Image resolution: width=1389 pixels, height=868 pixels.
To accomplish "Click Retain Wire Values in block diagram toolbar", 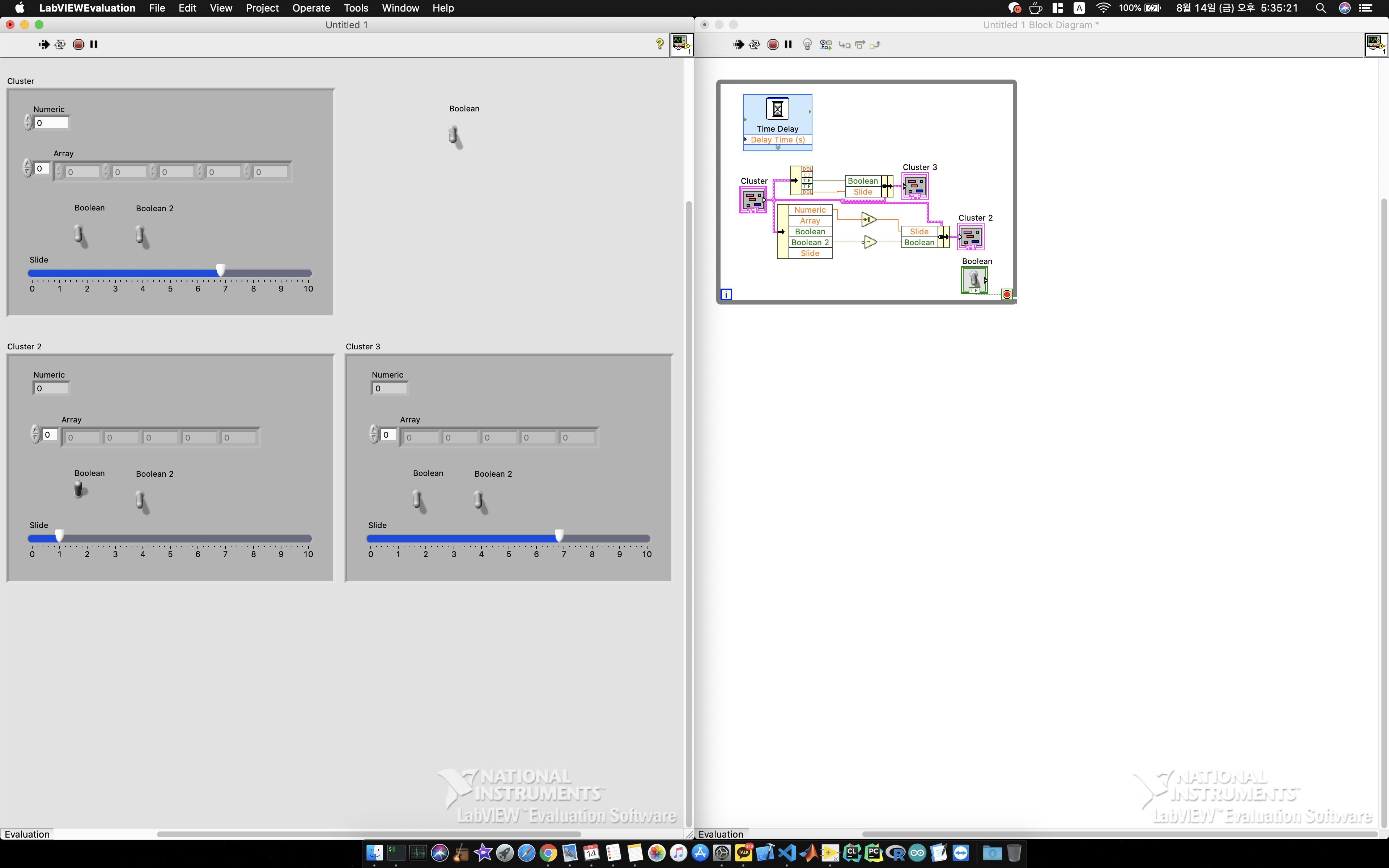I will pyautogui.click(x=826, y=44).
